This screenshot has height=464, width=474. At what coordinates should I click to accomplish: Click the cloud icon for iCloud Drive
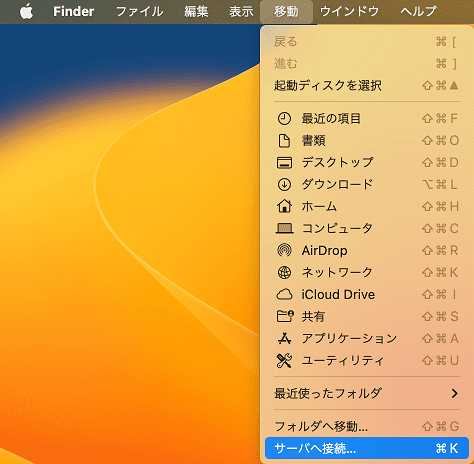coord(284,295)
